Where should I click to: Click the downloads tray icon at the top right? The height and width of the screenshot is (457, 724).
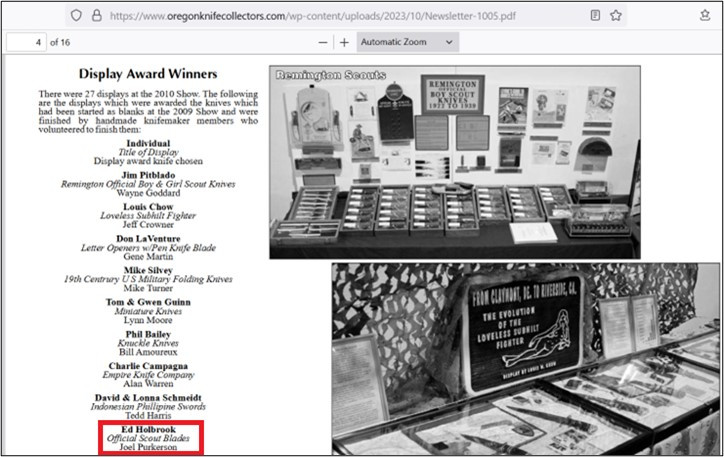tap(705, 15)
